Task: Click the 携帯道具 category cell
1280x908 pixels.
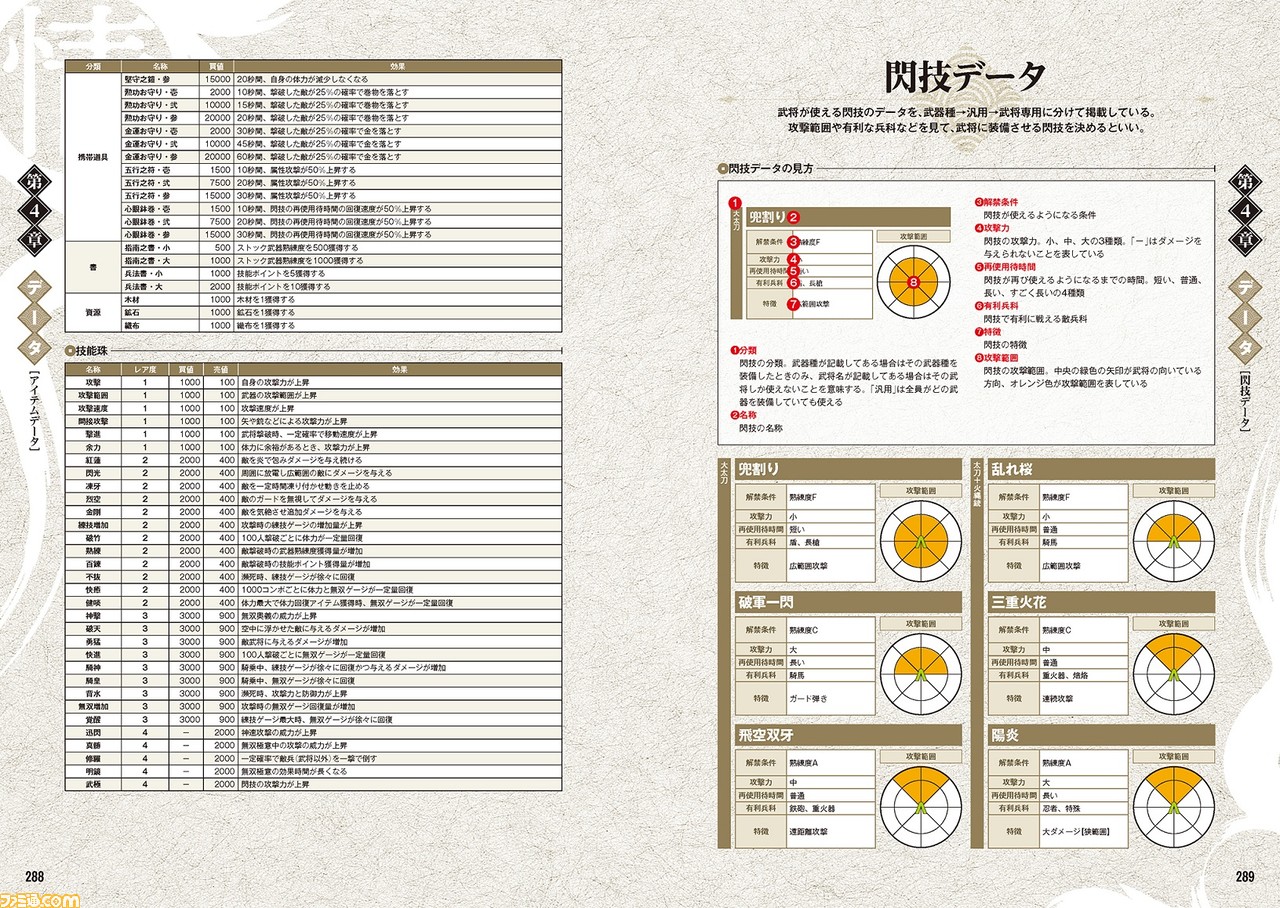Action: 94,159
